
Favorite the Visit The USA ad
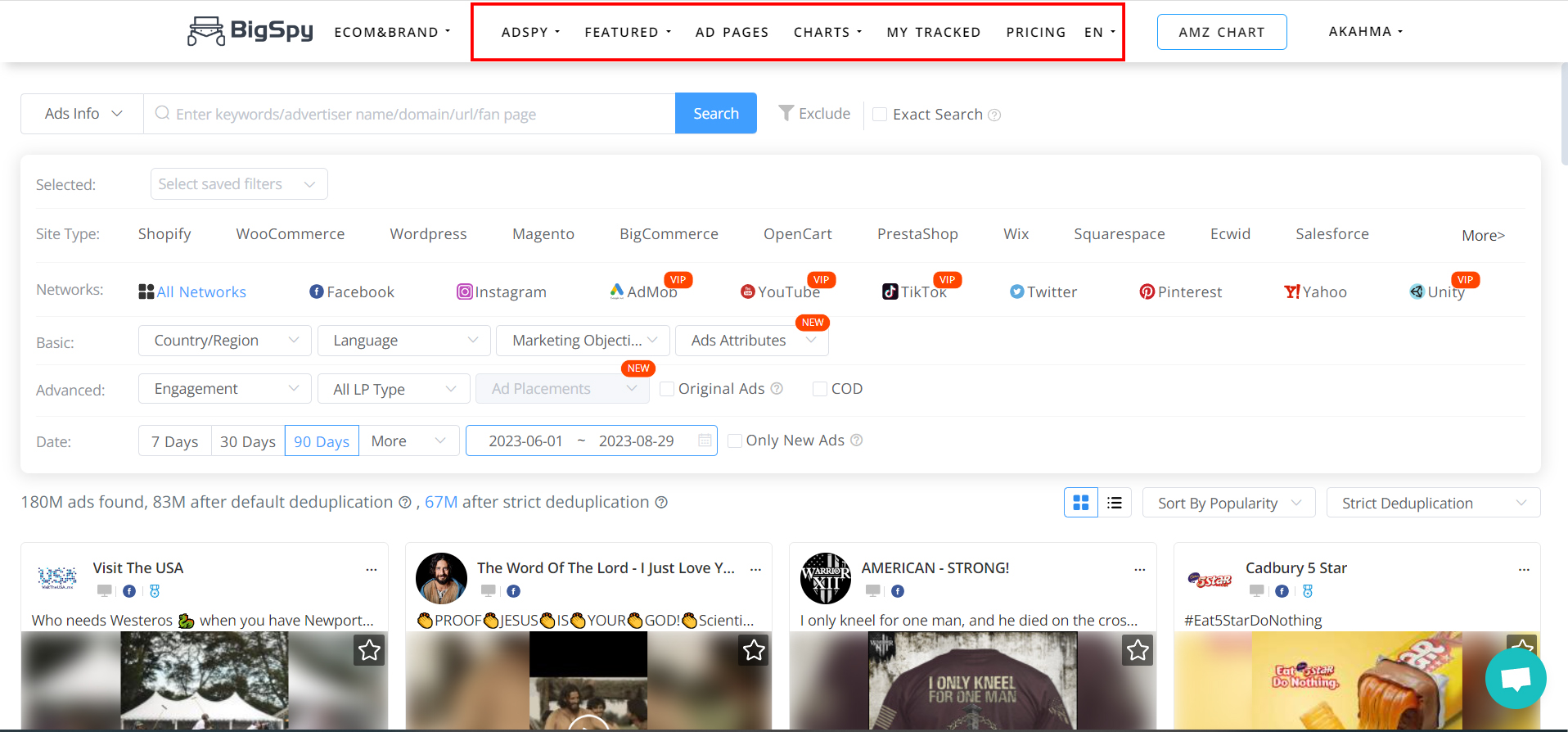(369, 650)
